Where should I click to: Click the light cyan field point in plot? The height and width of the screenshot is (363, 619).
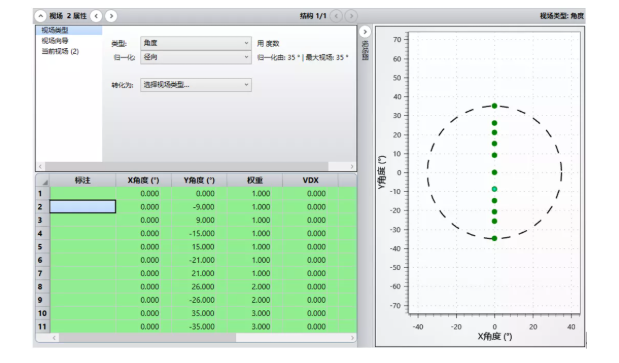point(494,189)
